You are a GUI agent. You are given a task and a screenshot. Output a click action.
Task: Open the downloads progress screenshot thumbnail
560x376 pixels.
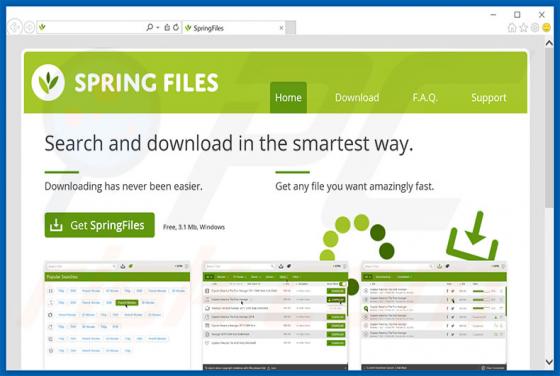434,315
